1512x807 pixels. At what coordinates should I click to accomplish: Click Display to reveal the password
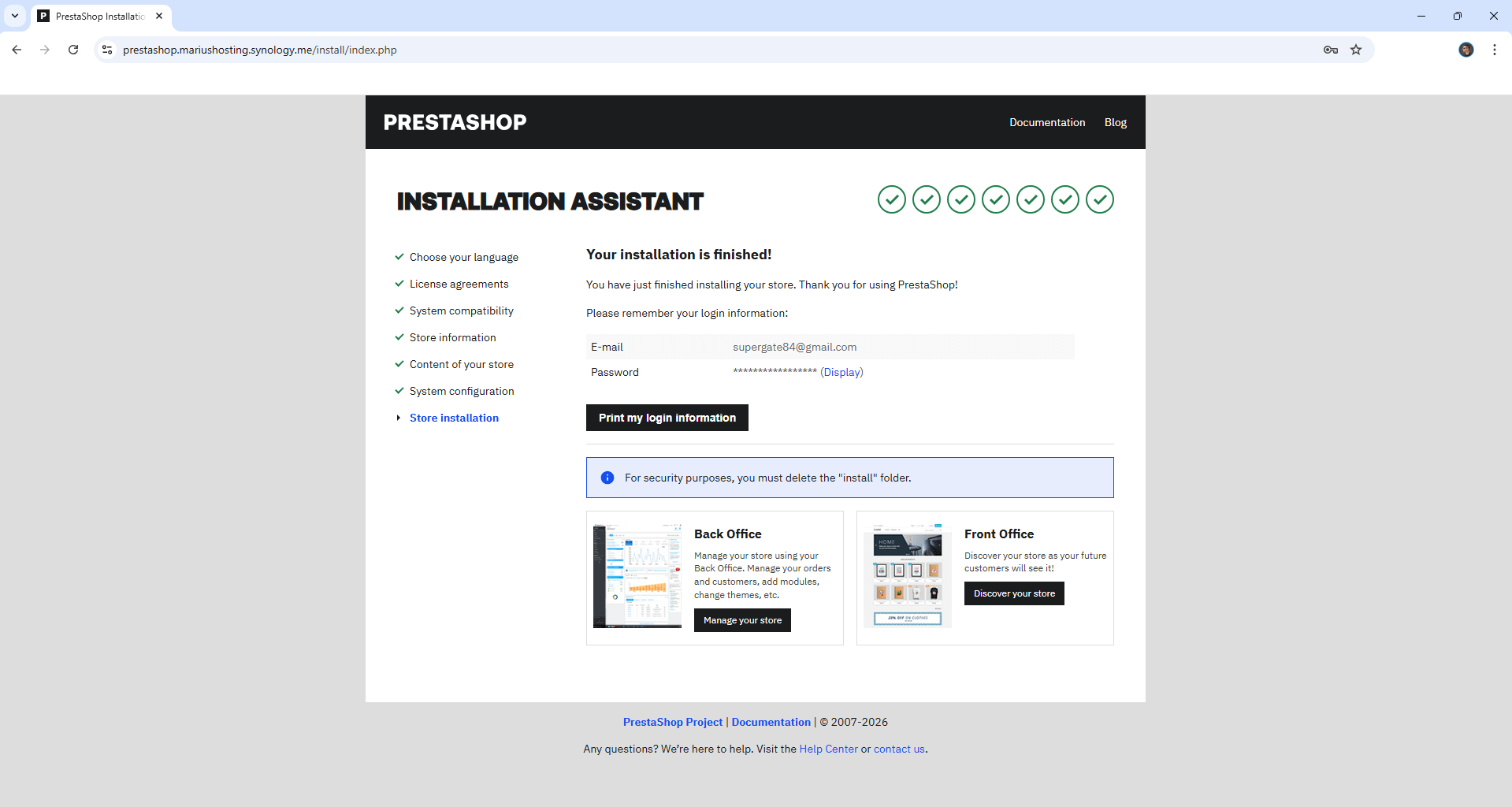(841, 371)
